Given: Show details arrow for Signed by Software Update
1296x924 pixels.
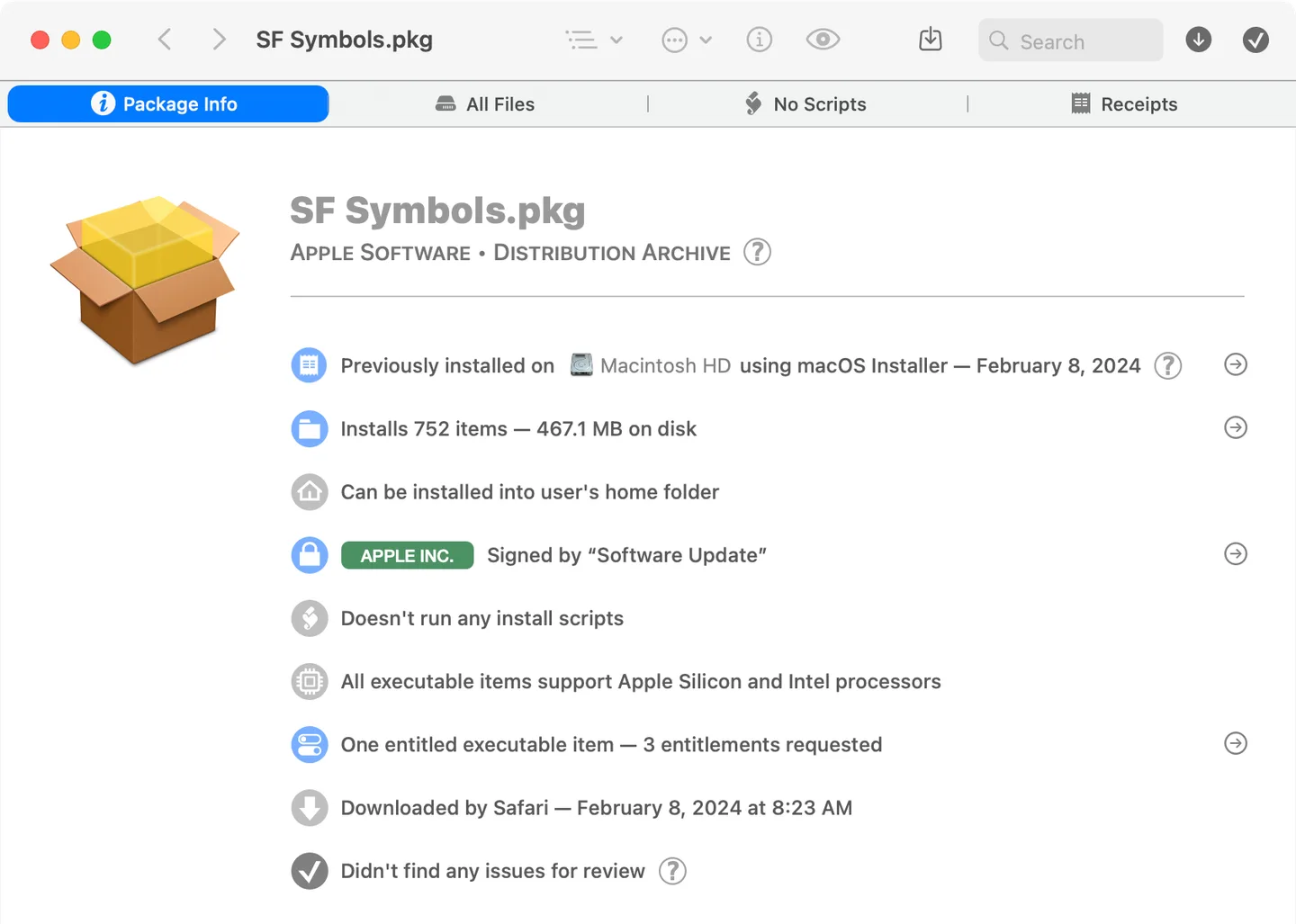Looking at the screenshot, I should click(1236, 553).
